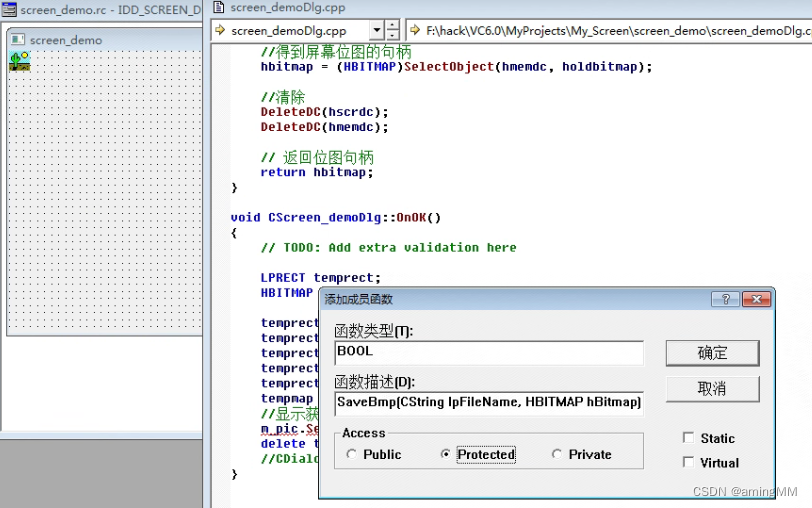Click the 取消 (Cancel) button
This screenshot has height=508, width=812.
click(x=713, y=389)
